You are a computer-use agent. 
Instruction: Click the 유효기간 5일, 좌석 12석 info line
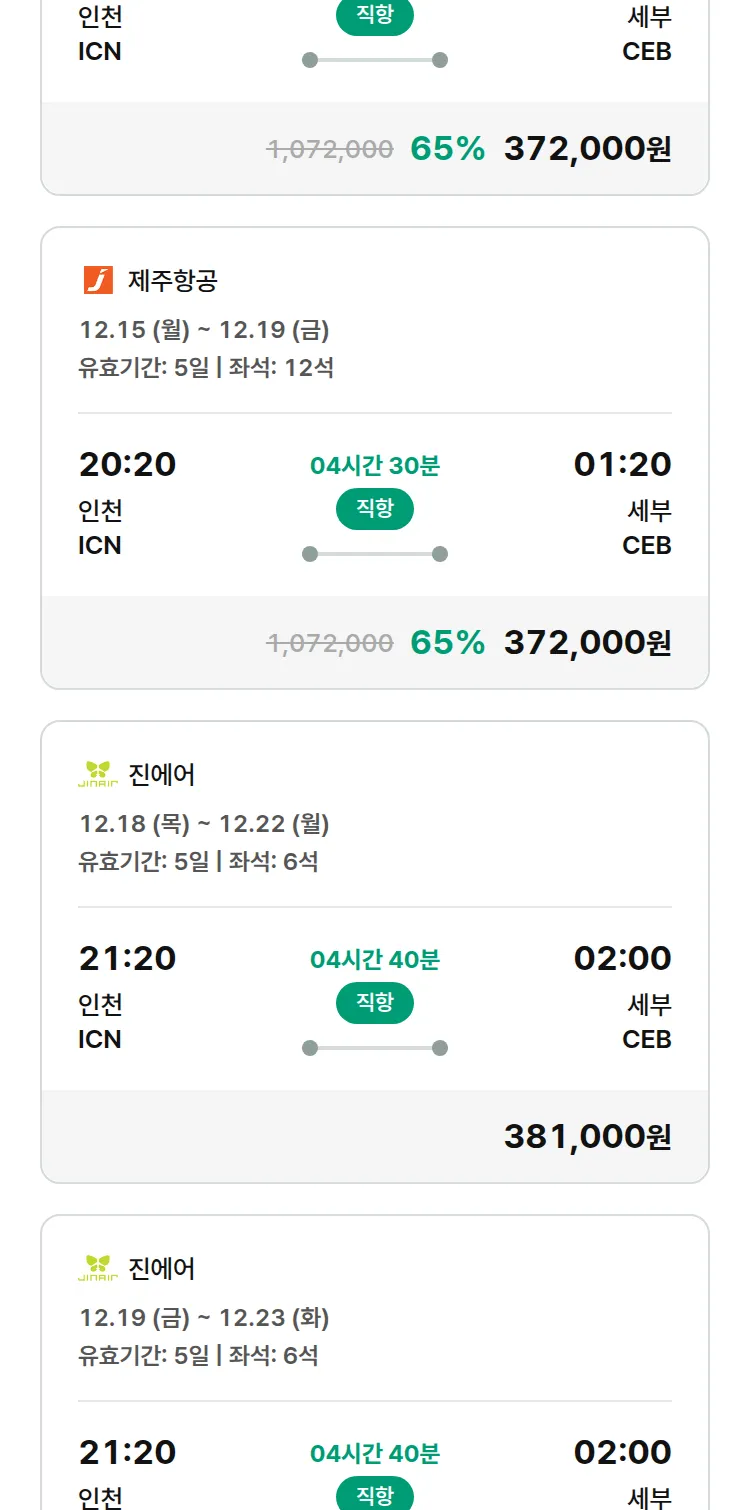pyautogui.click(x=206, y=367)
